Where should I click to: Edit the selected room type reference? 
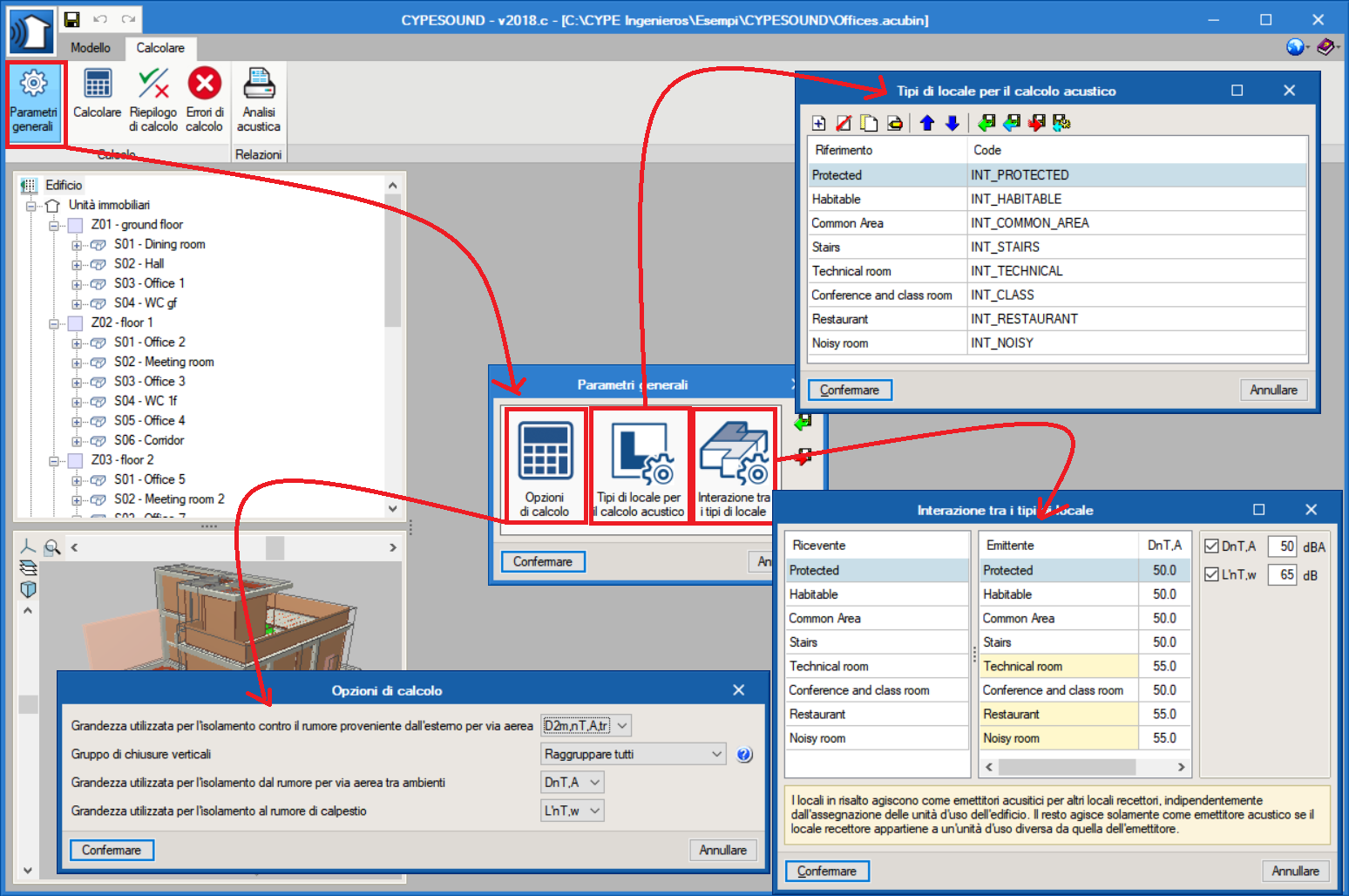[894, 123]
